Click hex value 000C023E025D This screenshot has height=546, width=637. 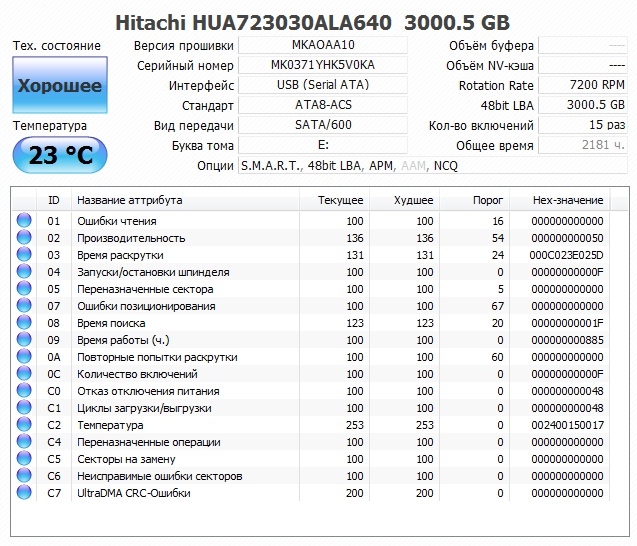pos(566,255)
